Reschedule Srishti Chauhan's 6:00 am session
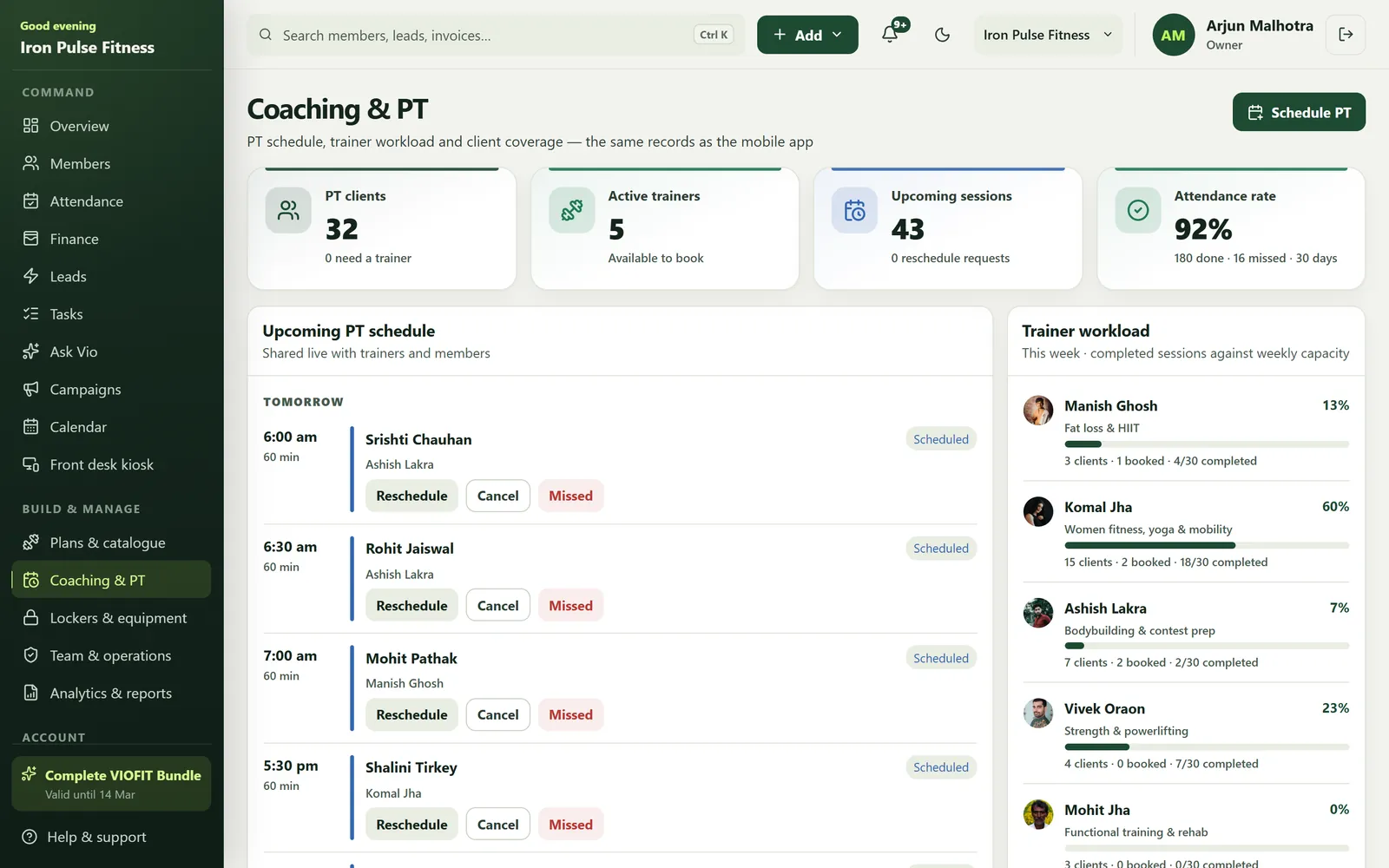The height and width of the screenshot is (868, 1389). click(411, 496)
